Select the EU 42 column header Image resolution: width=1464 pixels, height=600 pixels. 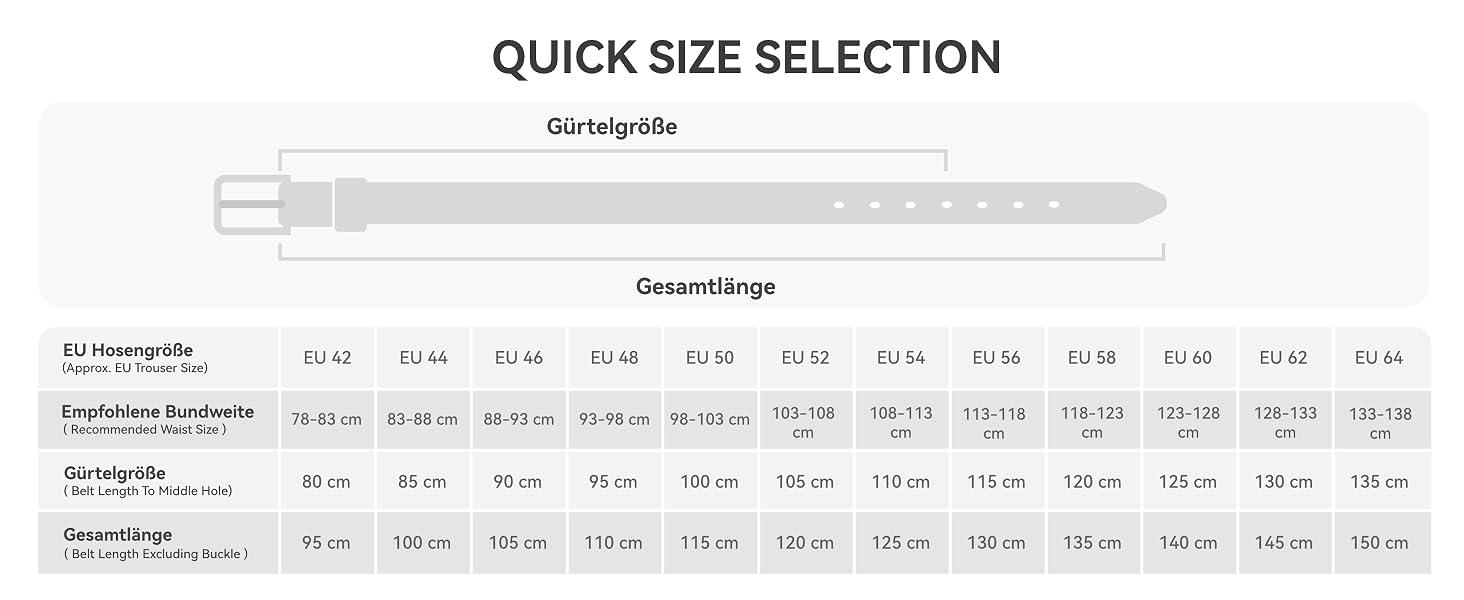[x=327, y=357]
